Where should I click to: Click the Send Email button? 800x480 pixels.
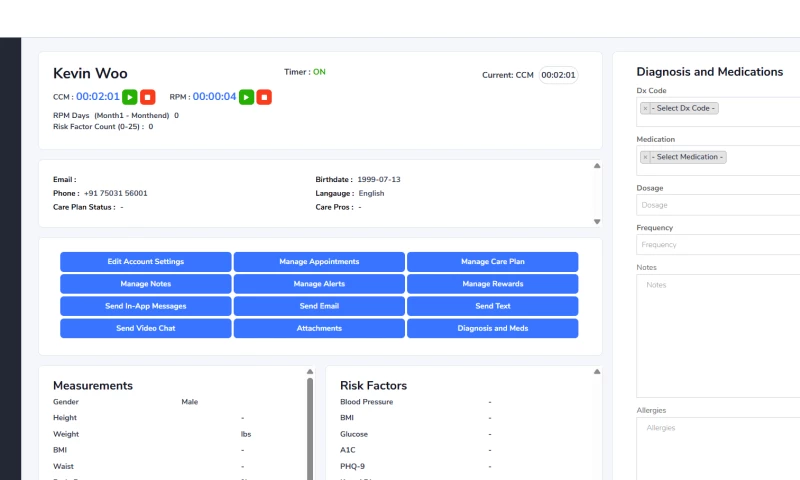tap(319, 306)
